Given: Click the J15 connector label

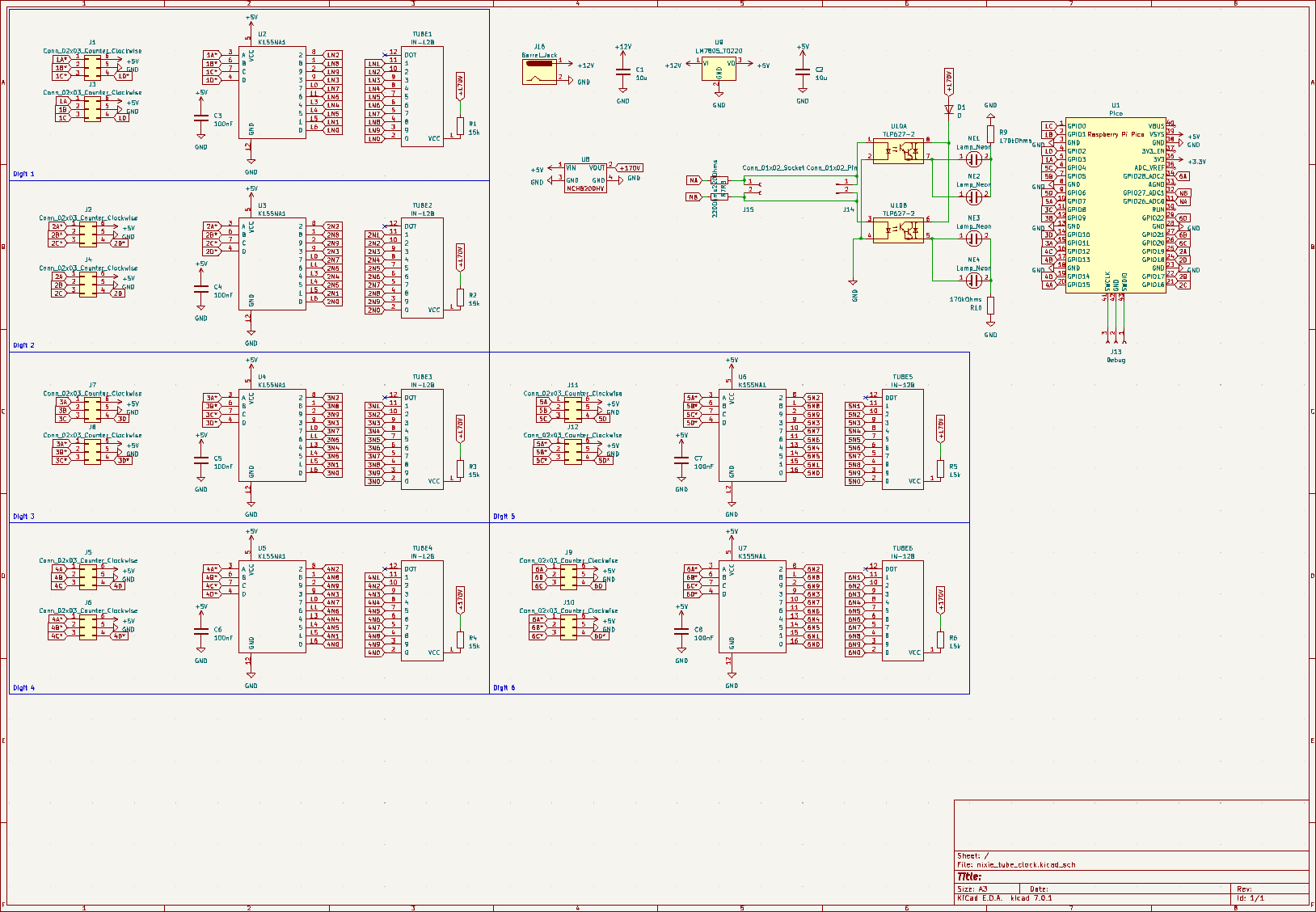Looking at the screenshot, I should pyautogui.click(x=748, y=209).
